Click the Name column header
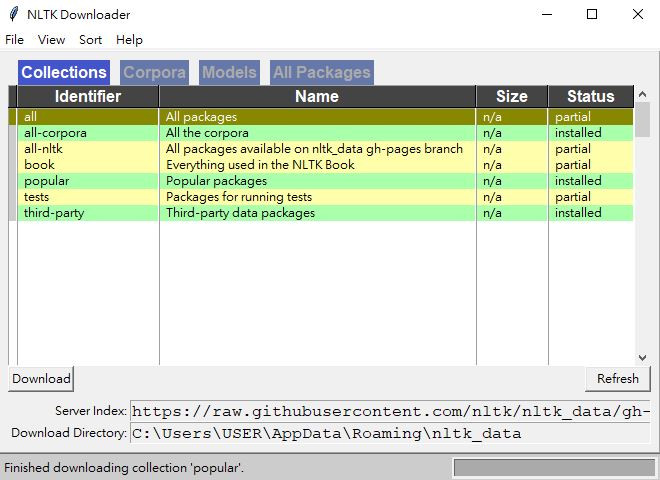660x480 pixels. tap(317, 96)
